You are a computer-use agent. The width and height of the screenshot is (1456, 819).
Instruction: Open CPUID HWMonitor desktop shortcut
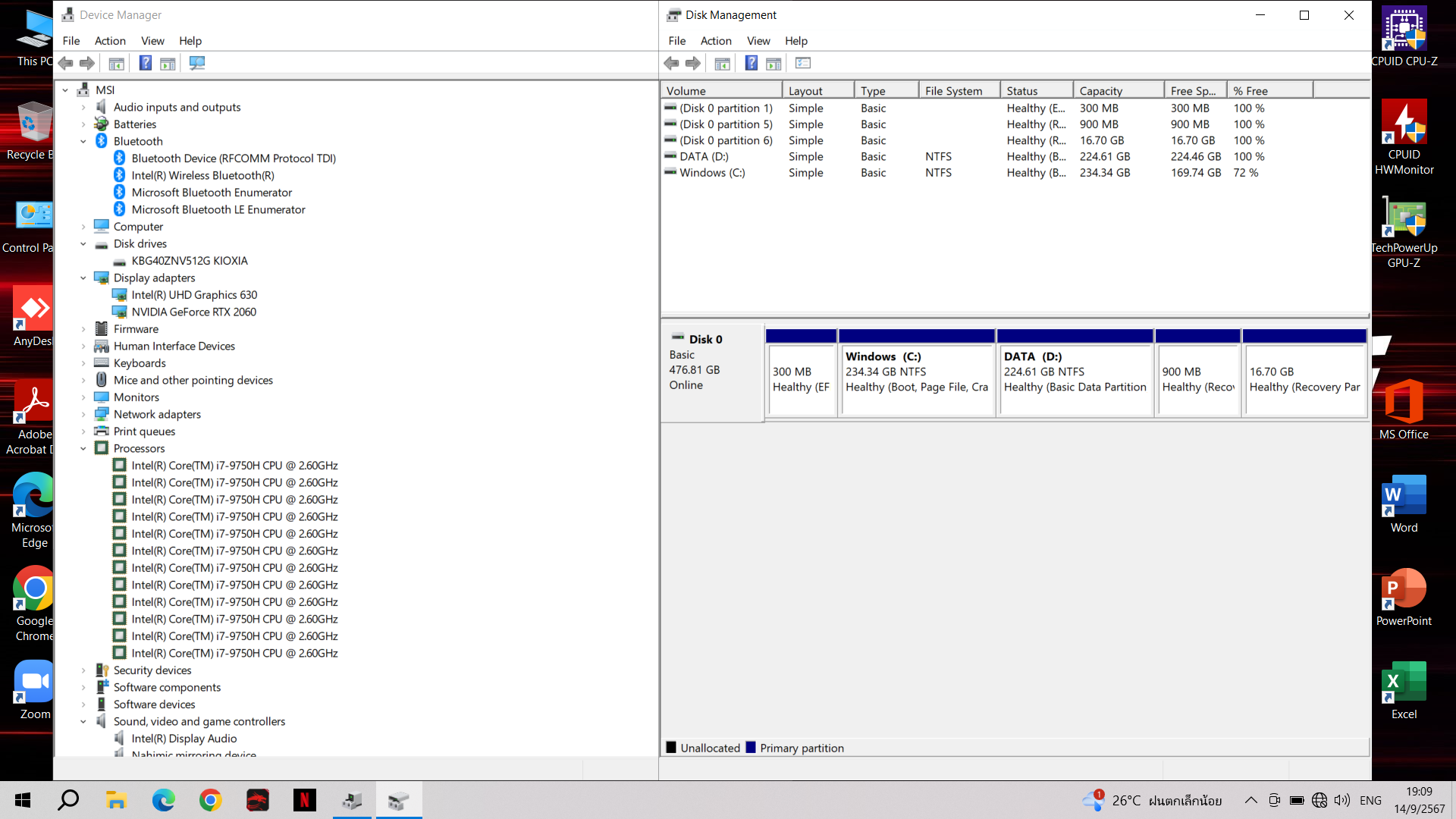1404,137
